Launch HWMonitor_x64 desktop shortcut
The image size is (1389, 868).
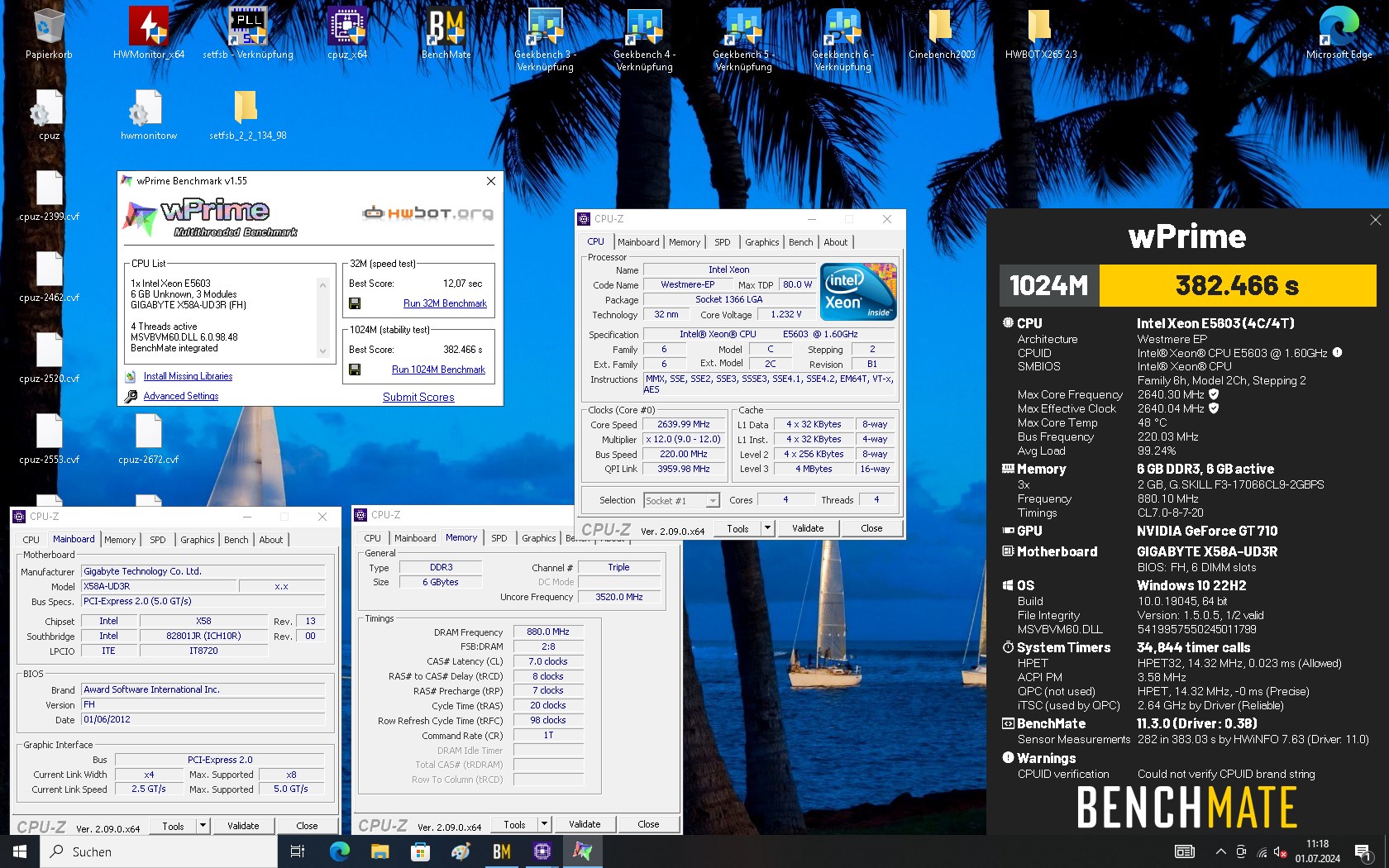click(149, 33)
